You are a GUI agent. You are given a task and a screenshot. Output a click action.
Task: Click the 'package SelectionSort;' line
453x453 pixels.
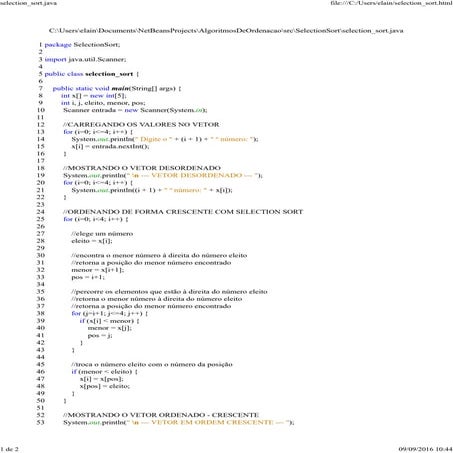(x=82, y=45)
